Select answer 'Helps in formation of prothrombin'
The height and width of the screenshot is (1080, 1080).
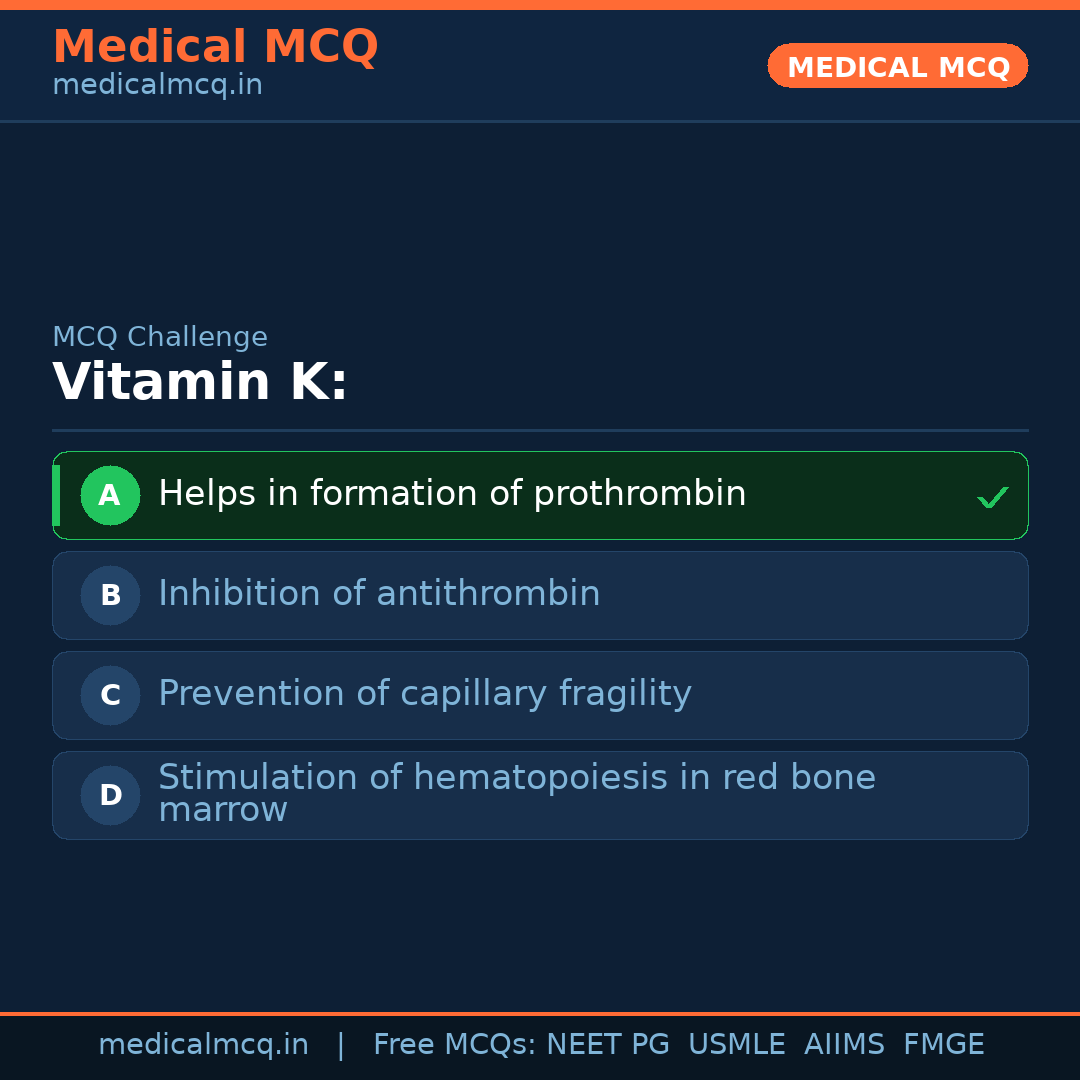[x=452, y=494]
